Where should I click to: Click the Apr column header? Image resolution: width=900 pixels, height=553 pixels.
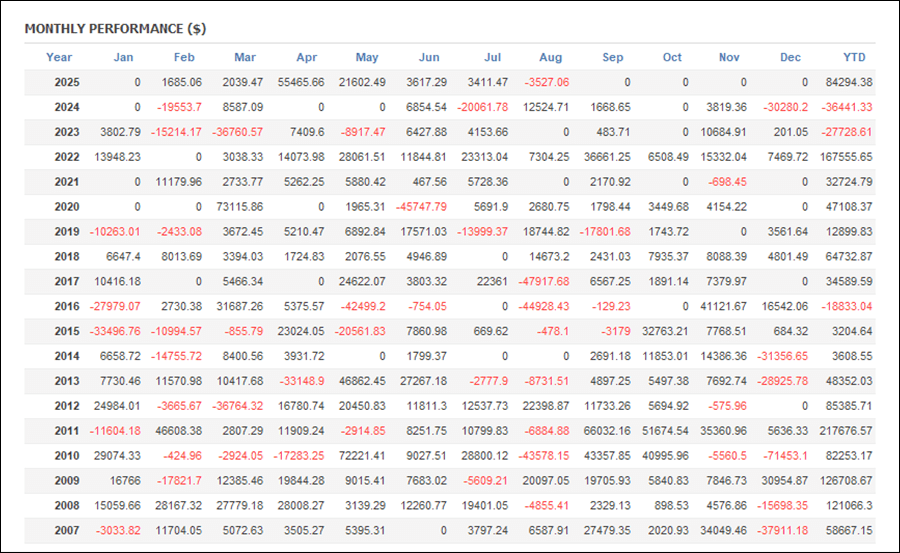click(x=306, y=57)
